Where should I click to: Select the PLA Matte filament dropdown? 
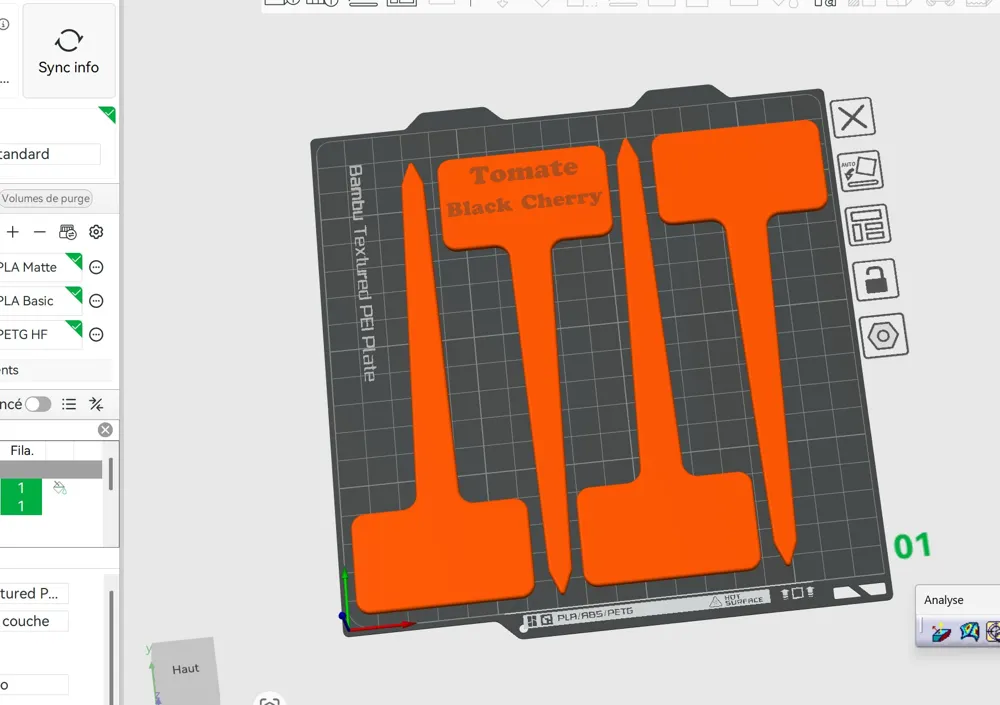41,267
